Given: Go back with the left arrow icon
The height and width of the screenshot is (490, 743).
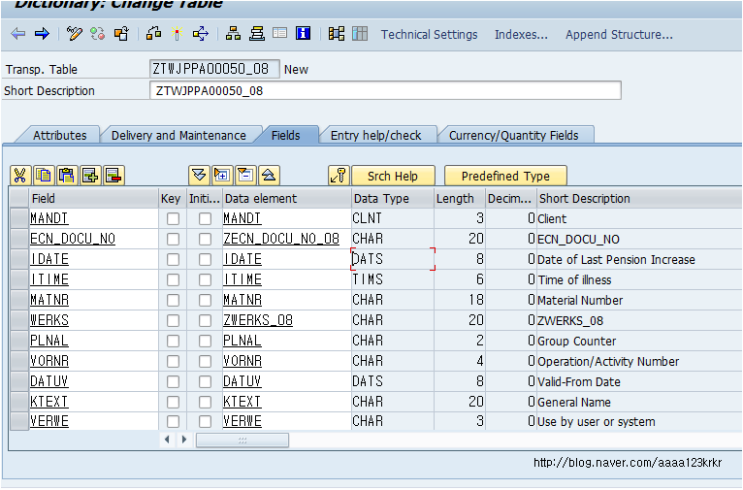Looking at the screenshot, I should click(x=18, y=34).
